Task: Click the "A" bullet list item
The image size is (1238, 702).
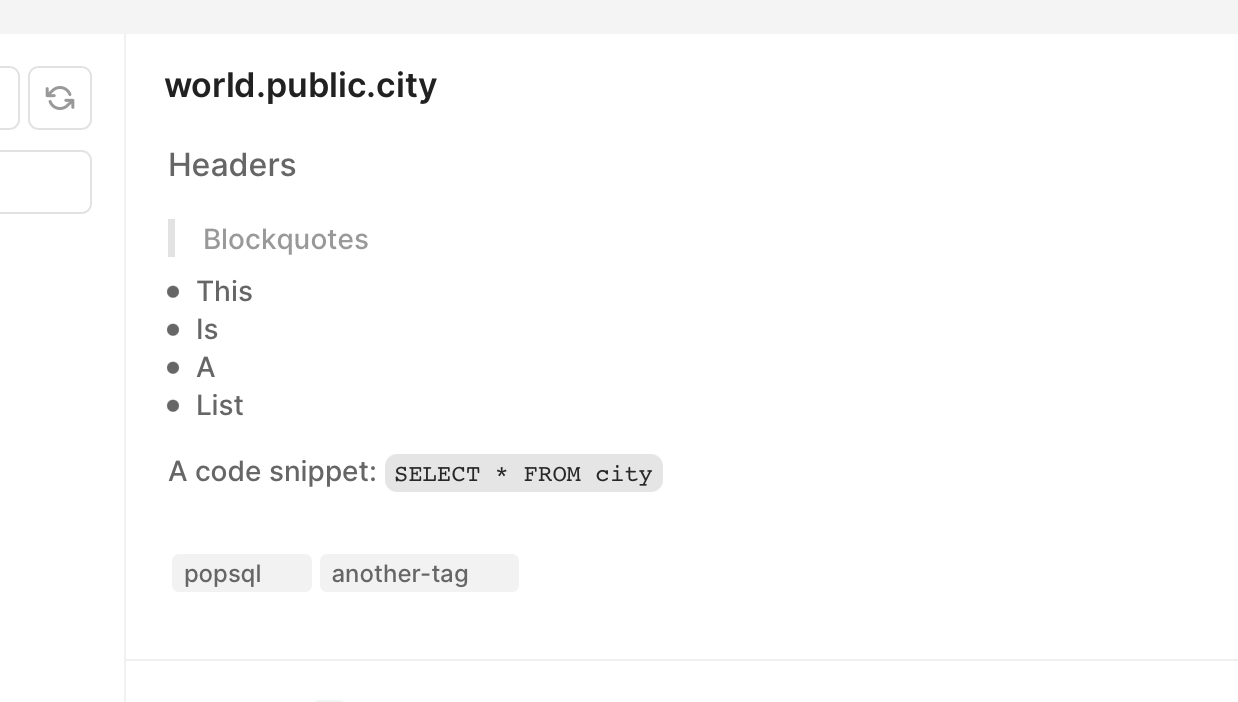Action: tap(206, 367)
